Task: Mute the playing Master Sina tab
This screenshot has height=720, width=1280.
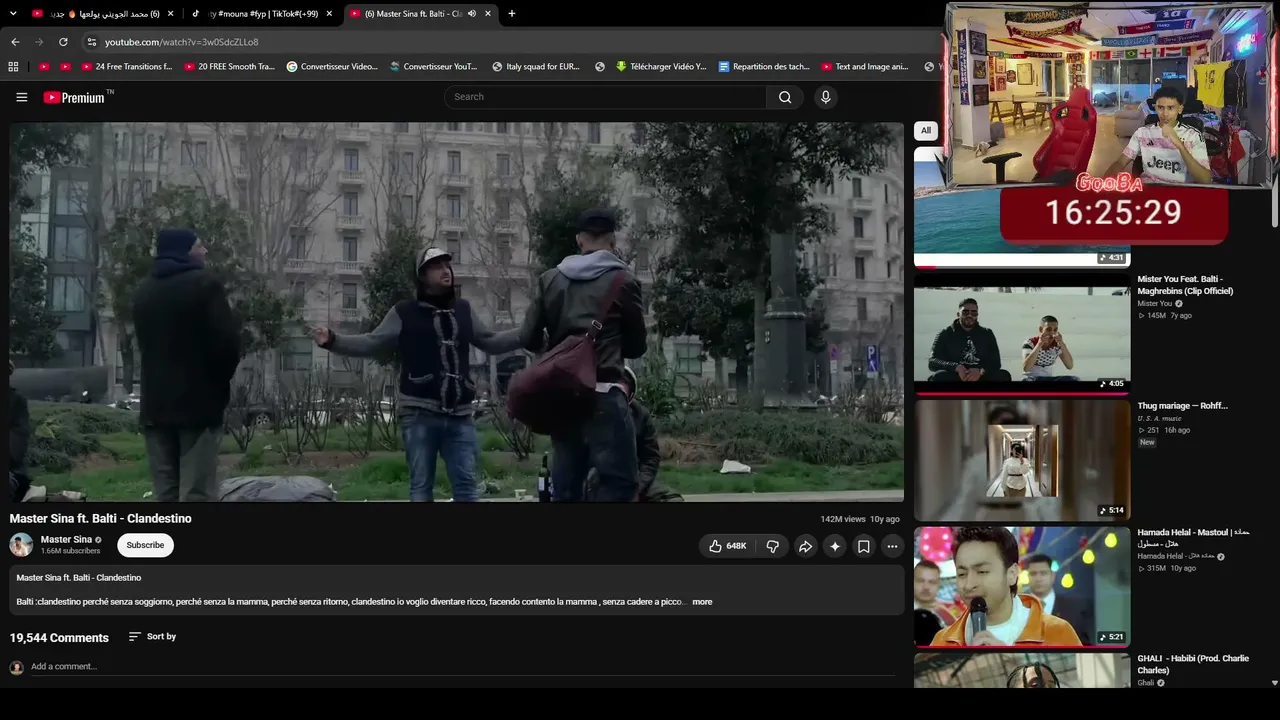Action: 472,14
